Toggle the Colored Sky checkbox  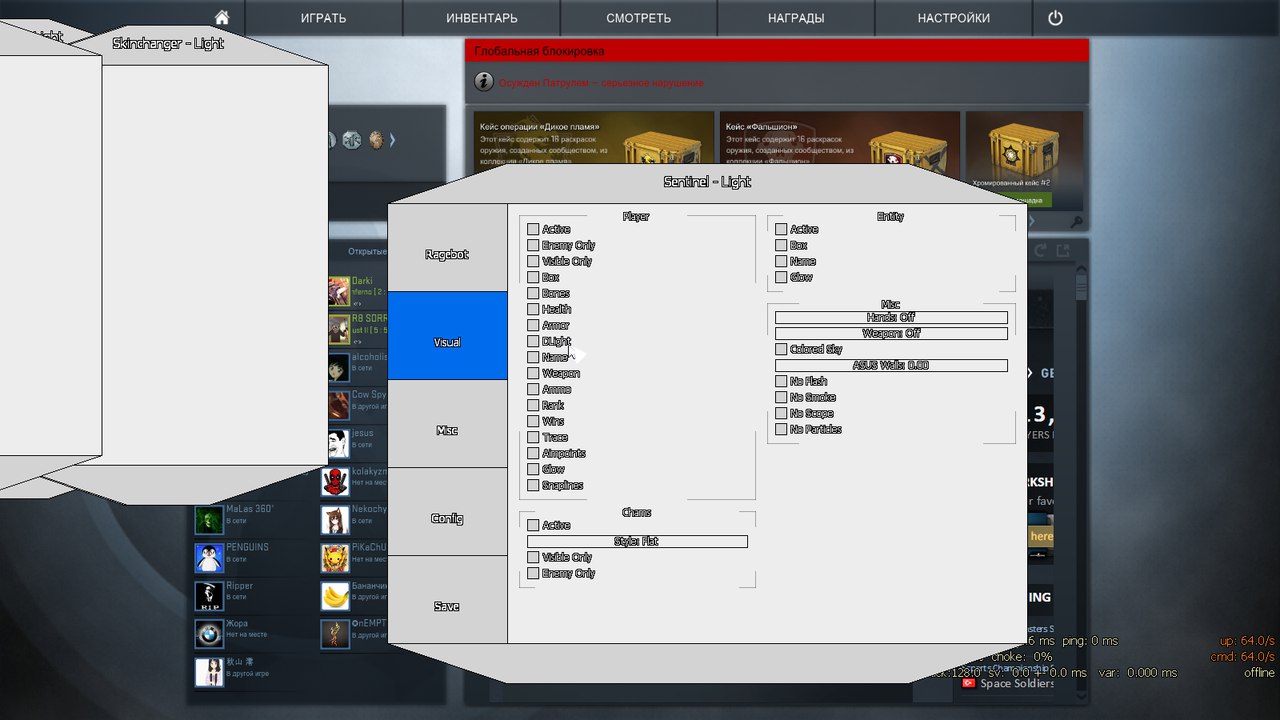point(781,349)
